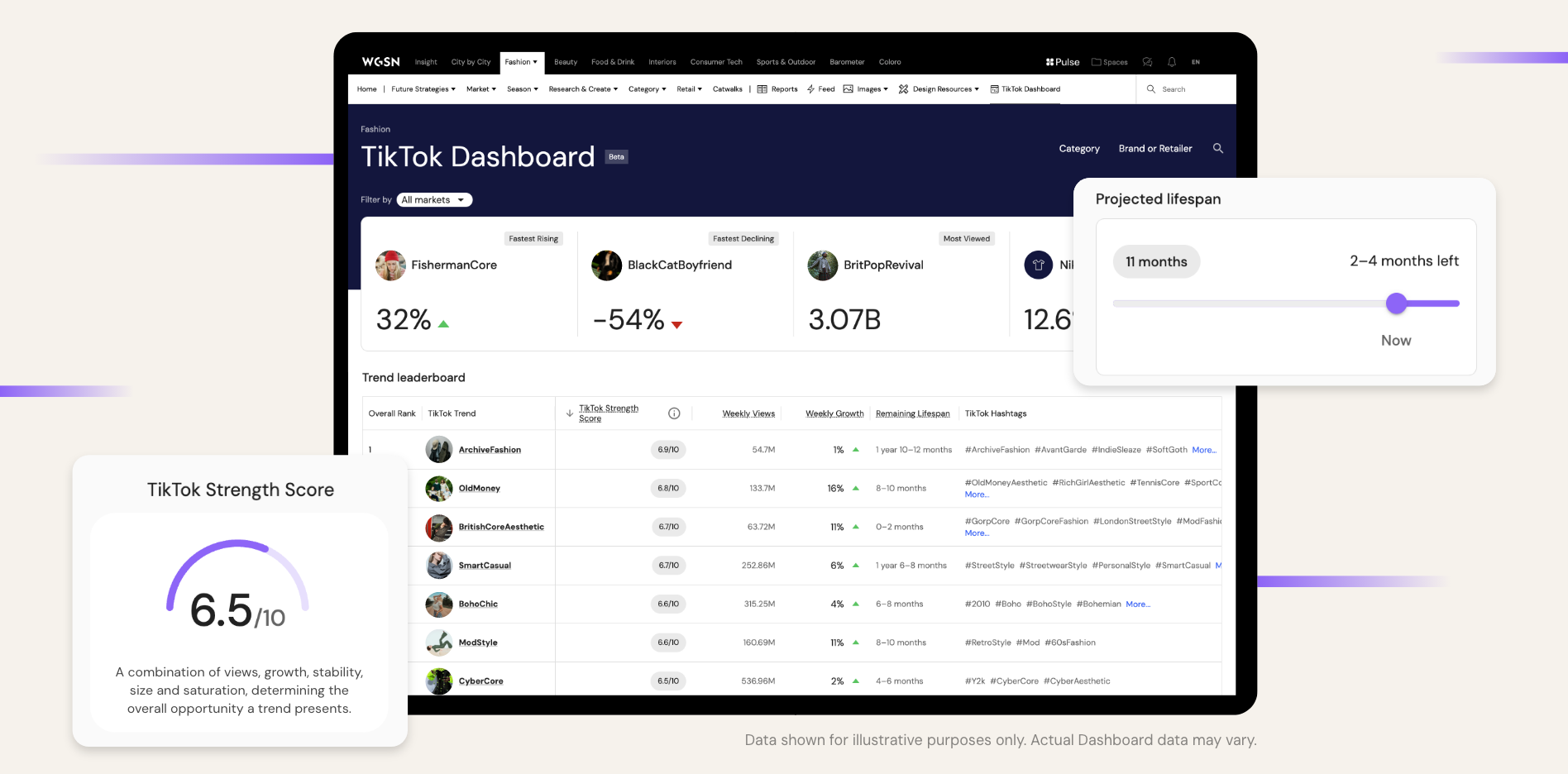The width and height of the screenshot is (1568, 774).
Task: Click the sort arrow beside TikTok Strength Score
Action: 570,413
